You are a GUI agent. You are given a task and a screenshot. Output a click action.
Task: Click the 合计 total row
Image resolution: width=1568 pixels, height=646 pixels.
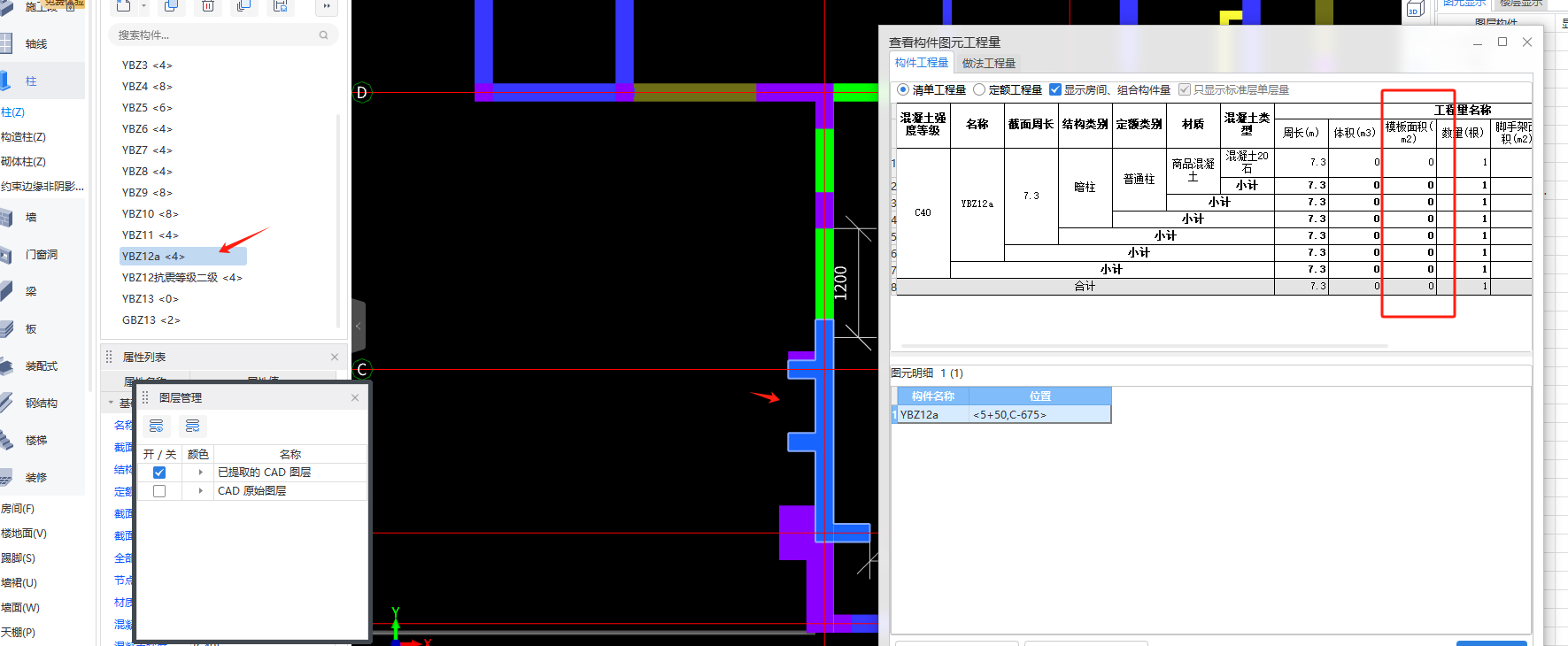tap(1214, 287)
